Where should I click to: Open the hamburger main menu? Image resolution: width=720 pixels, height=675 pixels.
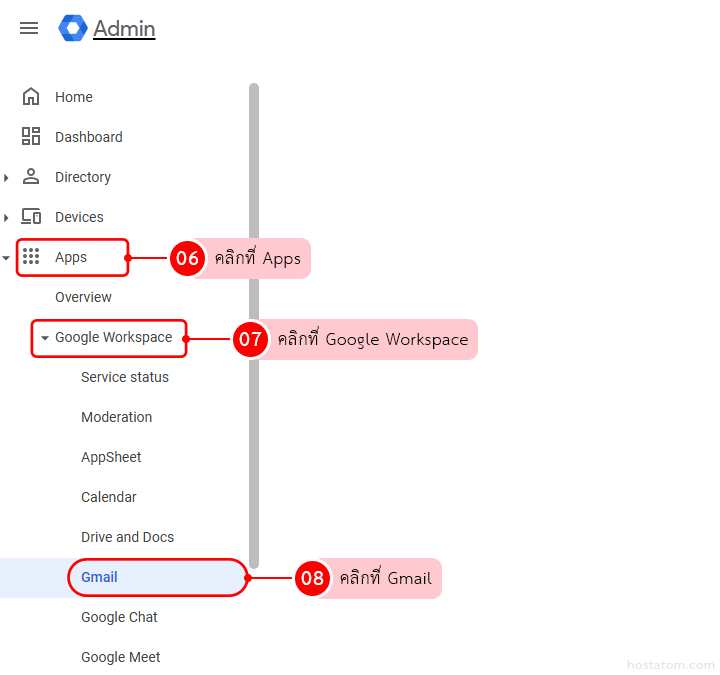29,28
